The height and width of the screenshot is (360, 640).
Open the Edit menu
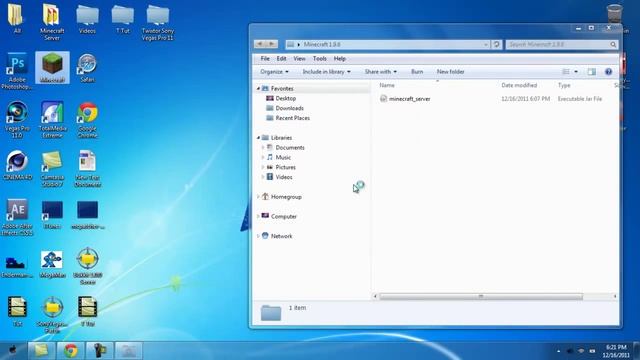click(281, 59)
